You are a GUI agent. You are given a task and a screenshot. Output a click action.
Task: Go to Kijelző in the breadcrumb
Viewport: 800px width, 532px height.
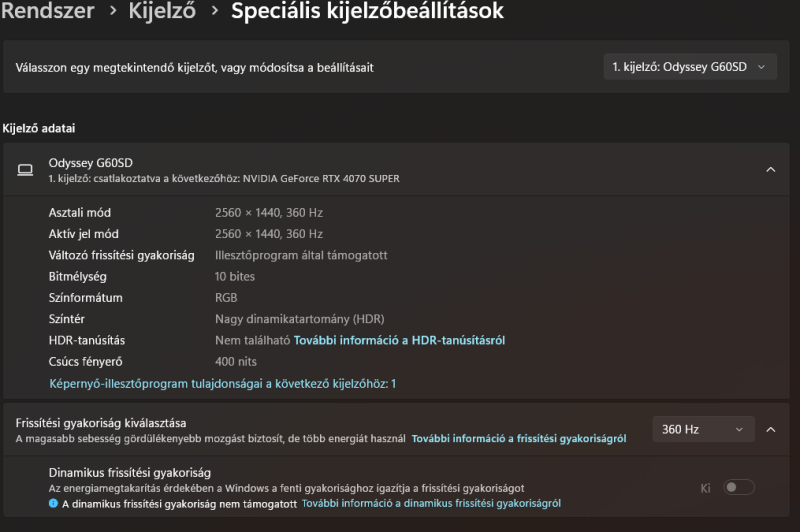162,11
